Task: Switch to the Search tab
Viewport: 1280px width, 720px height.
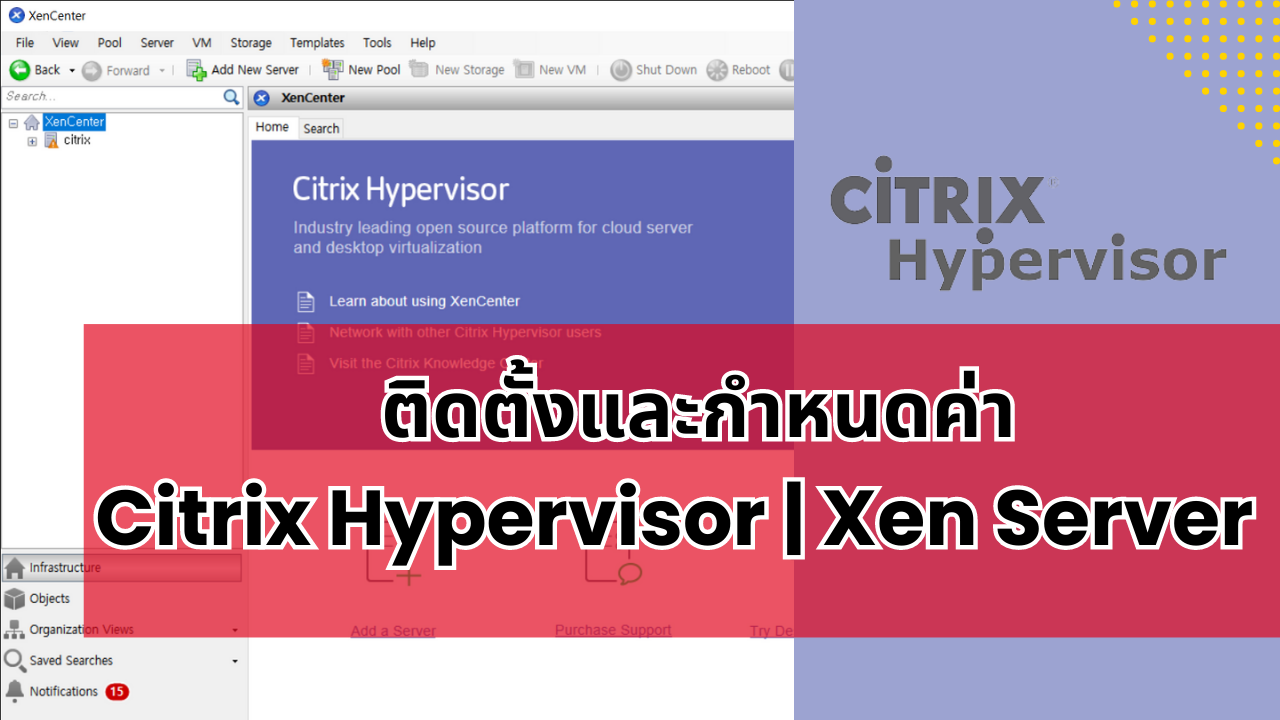Action: 321,128
